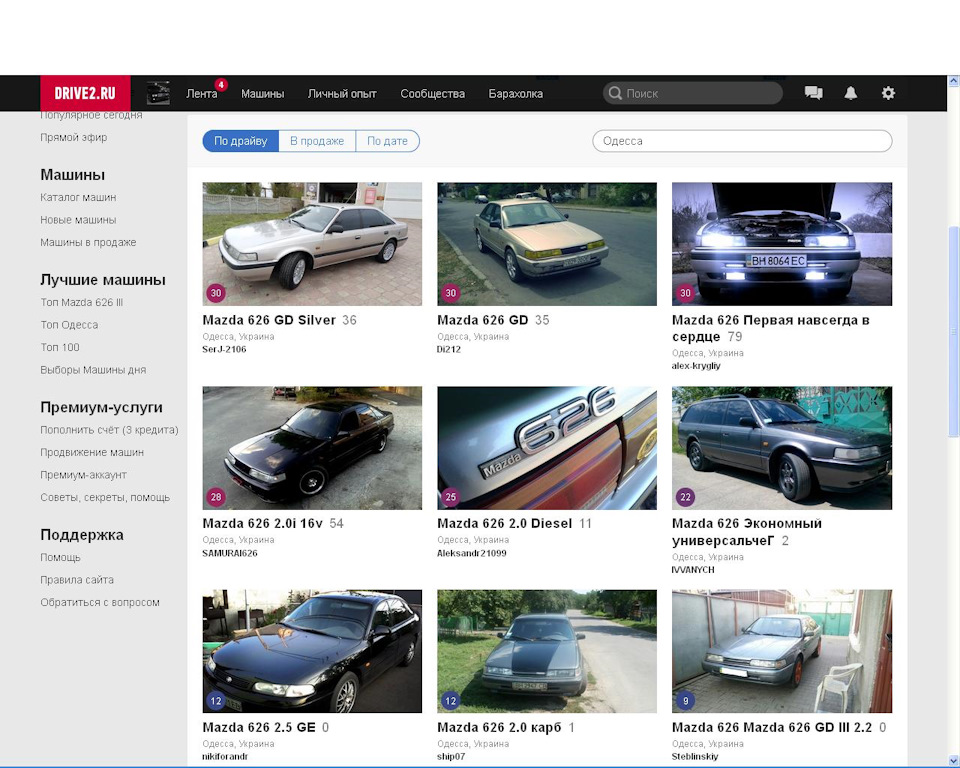Click the scrollbar up arrow
The height and width of the screenshot is (768, 960).
(953, 81)
